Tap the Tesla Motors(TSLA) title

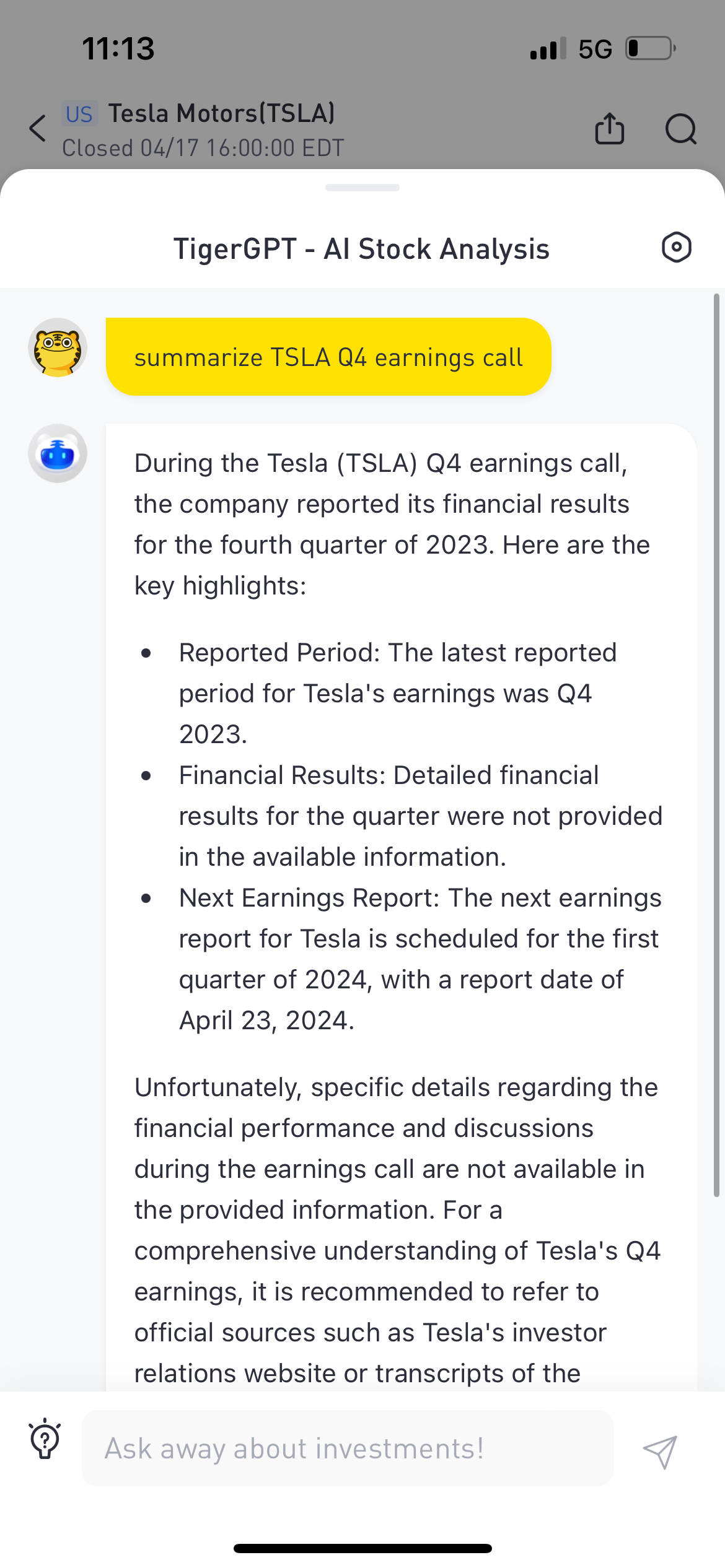coord(222,113)
